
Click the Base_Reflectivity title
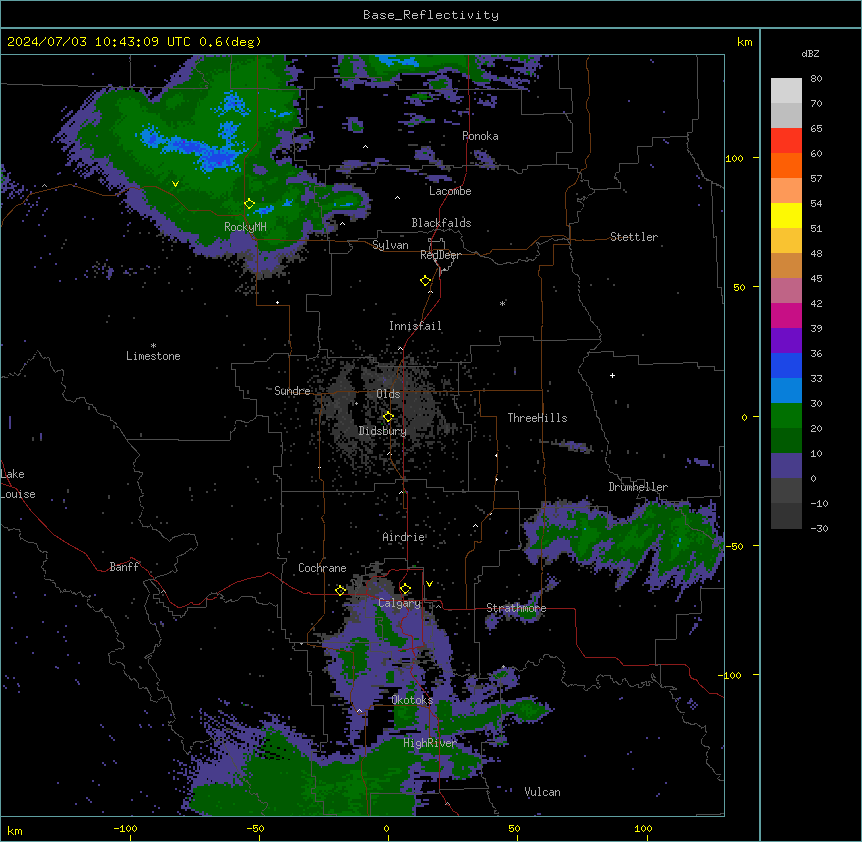point(431,15)
